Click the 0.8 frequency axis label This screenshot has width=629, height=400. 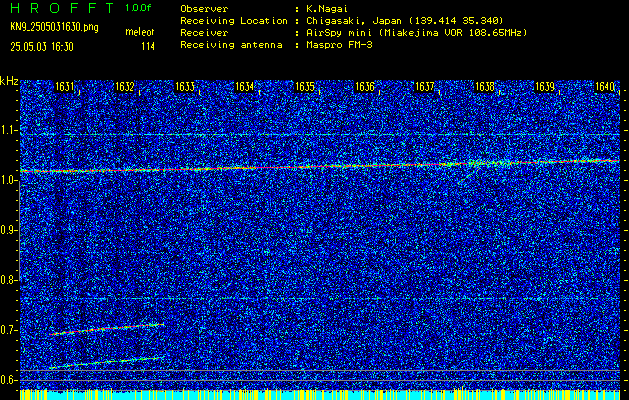pos(8,280)
